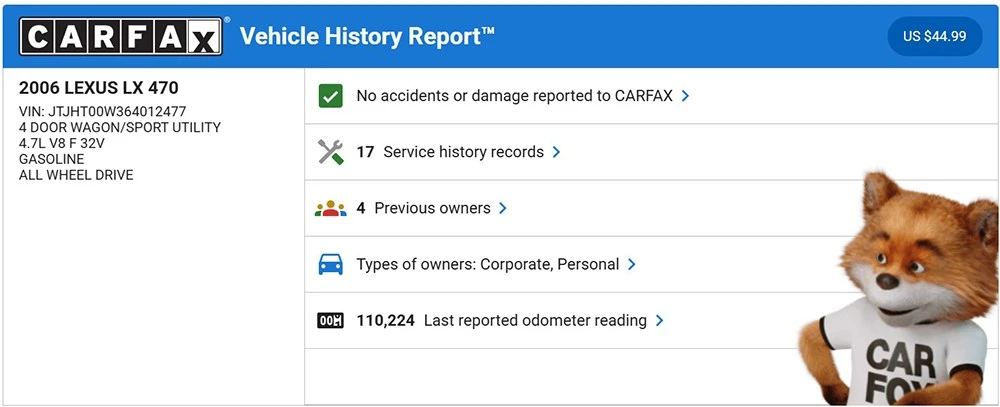Expand the no accidents reported chevron
Image resolution: width=1000 pixels, height=407 pixels.
pyautogui.click(x=685, y=96)
